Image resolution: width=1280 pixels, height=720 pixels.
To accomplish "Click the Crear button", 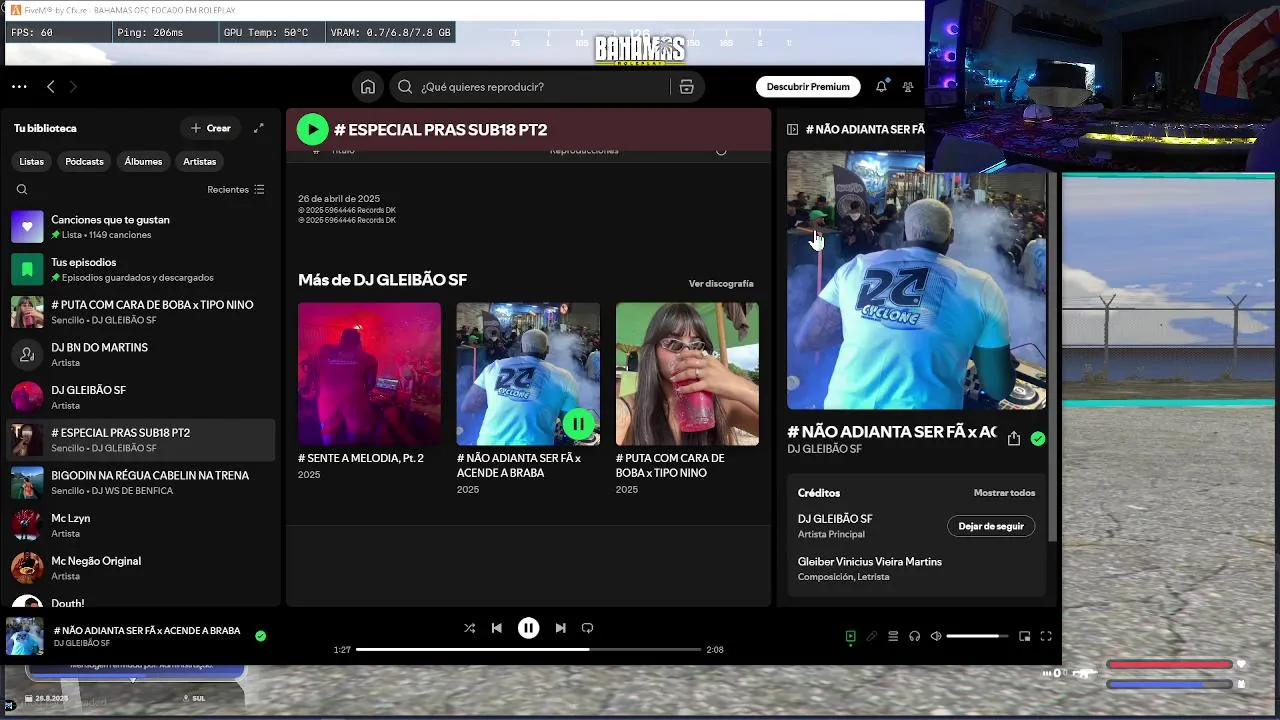I will [211, 128].
